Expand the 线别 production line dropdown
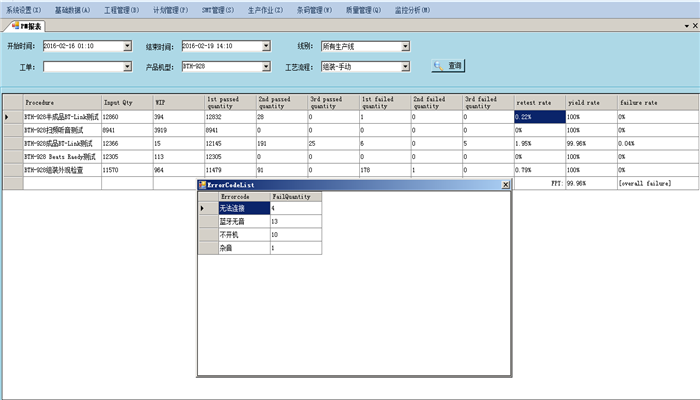700x400 pixels. click(405, 46)
